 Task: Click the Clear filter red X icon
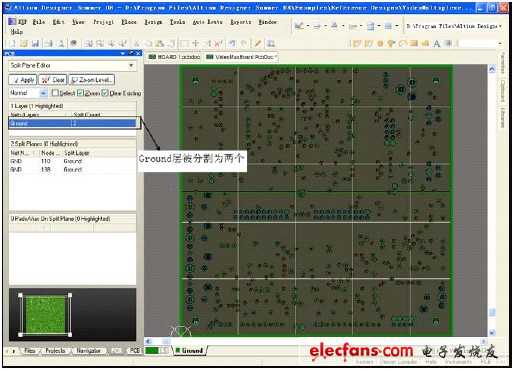[218, 44]
